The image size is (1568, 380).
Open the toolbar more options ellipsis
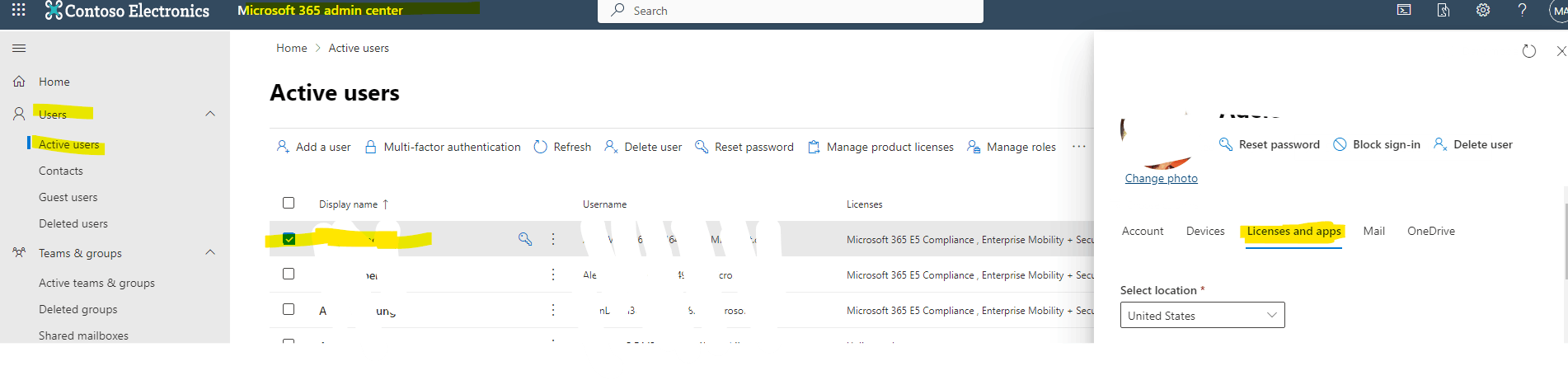tap(1078, 146)
